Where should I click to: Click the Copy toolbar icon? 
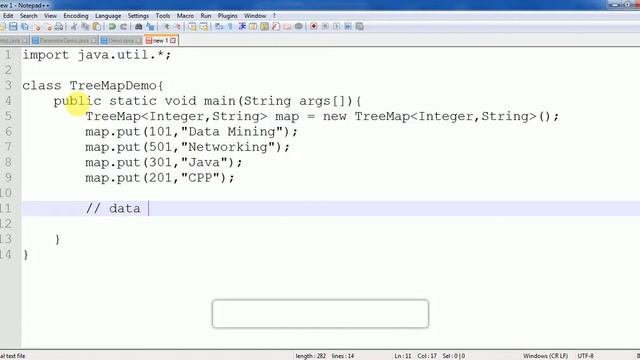click(x=86, y=27)
